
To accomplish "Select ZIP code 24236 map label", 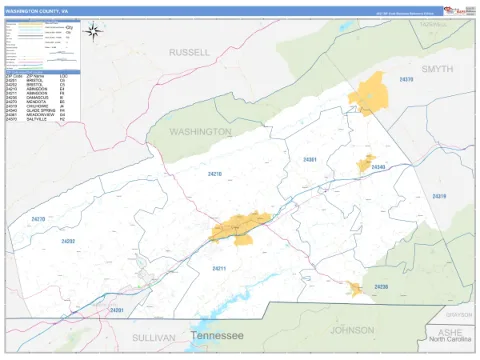I will point(381,287).
